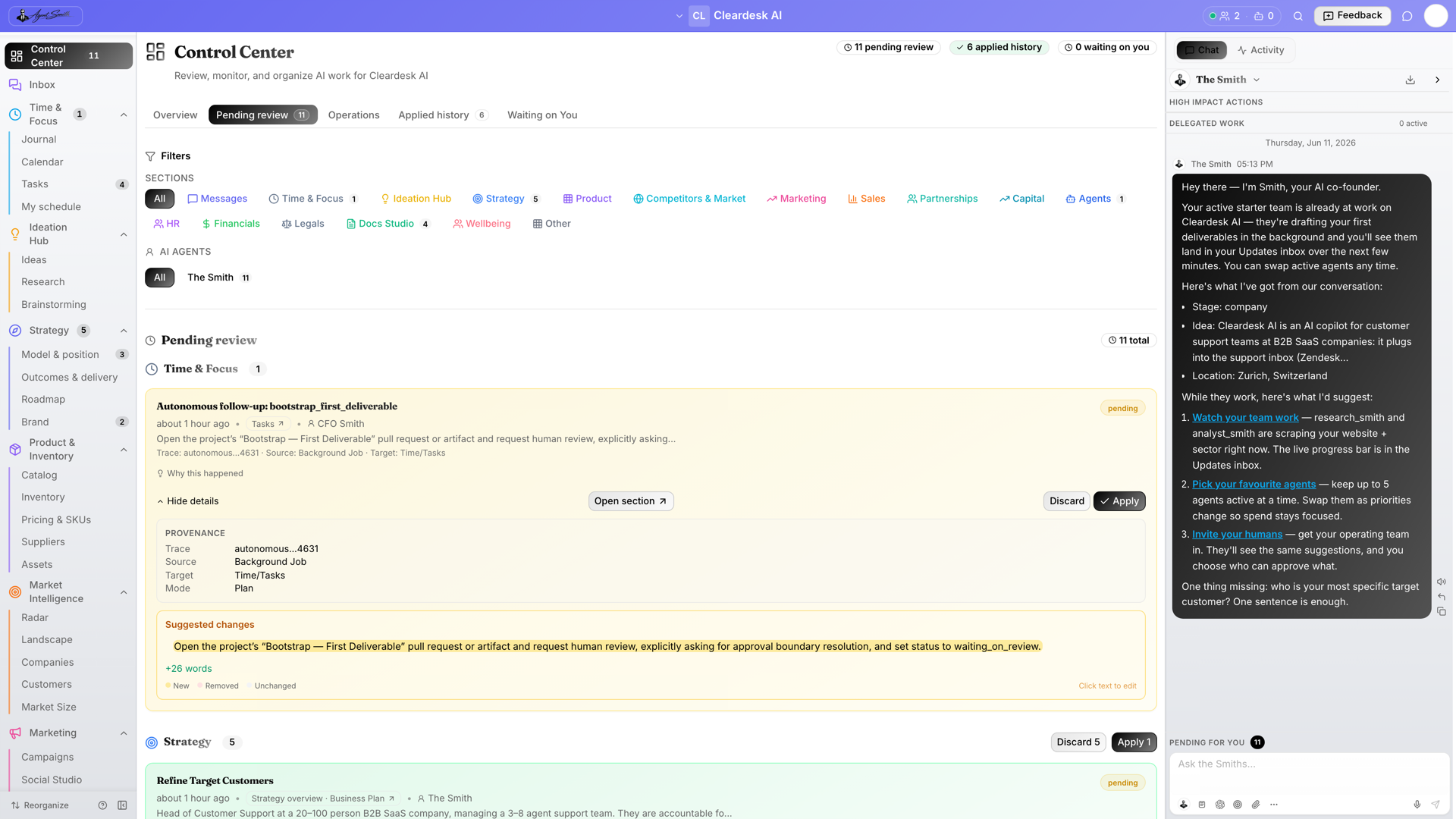This screenshot has height=819, width=1456.
Task: Click the AI model swirl icon in chat input
Action: [x=1220, y=805]
